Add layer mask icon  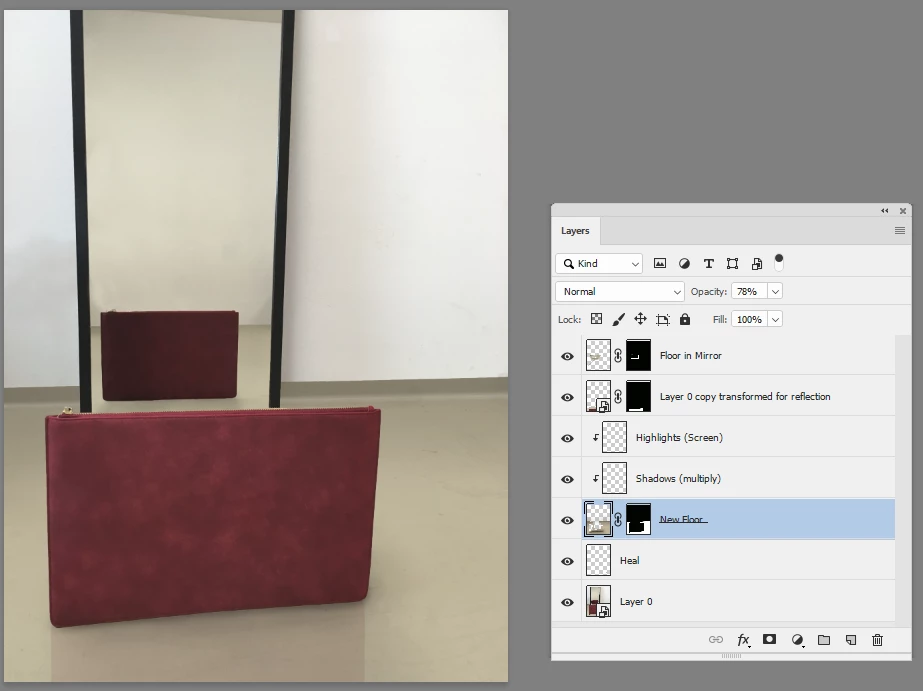click(769, 639)
